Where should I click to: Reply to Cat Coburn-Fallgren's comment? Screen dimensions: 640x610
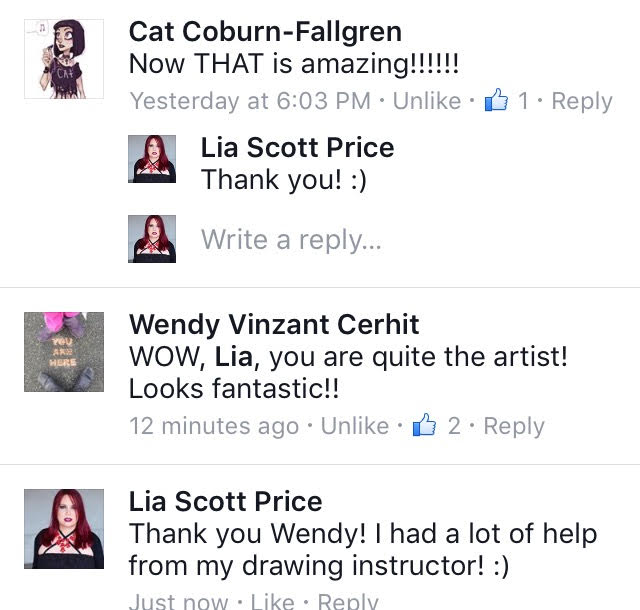coord(582,101)
